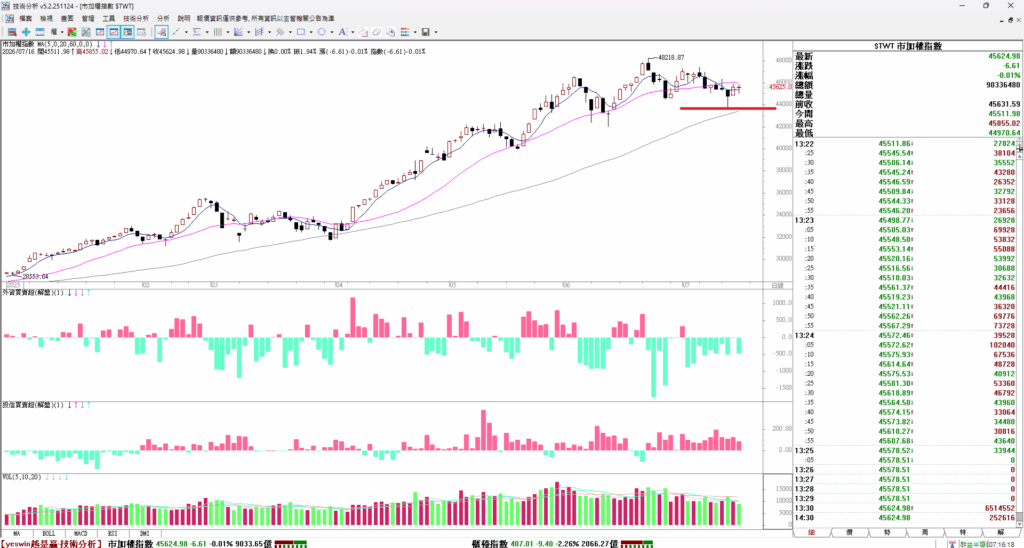This screenshot has height=548, width=1024.
Task: Select the parallel channel lines tool
Action: point(259,31)
